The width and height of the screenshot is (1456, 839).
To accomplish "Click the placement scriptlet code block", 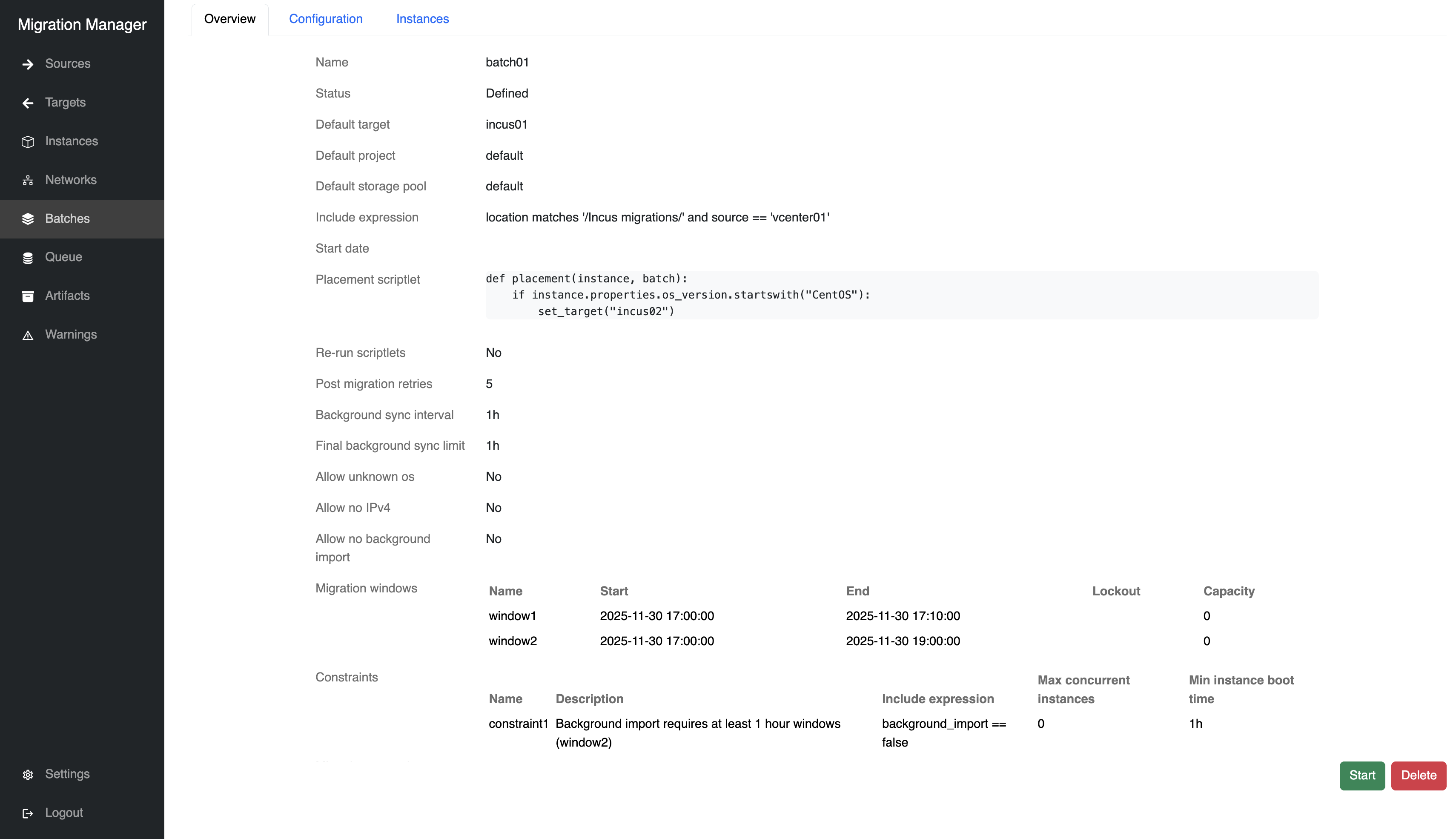I will point(901,295).
